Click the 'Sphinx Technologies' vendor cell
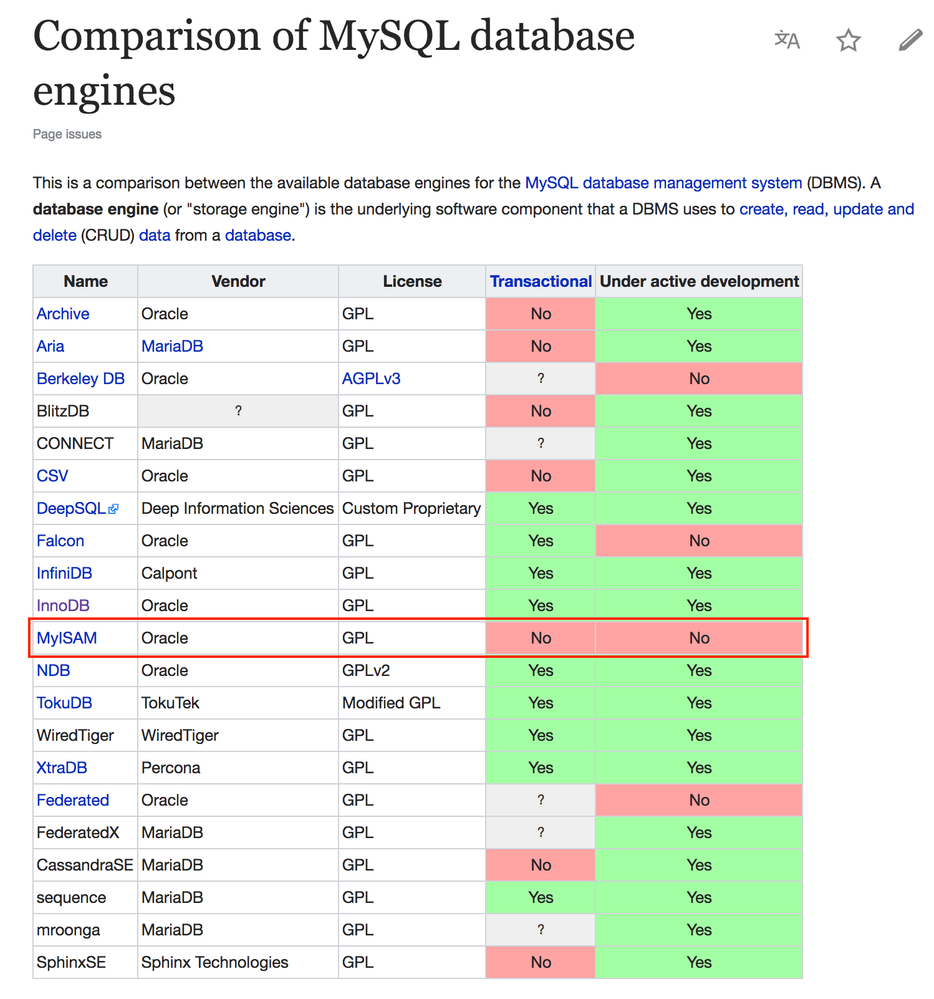Viewport: 934px width, 999px height. click(x=238, y=962)
